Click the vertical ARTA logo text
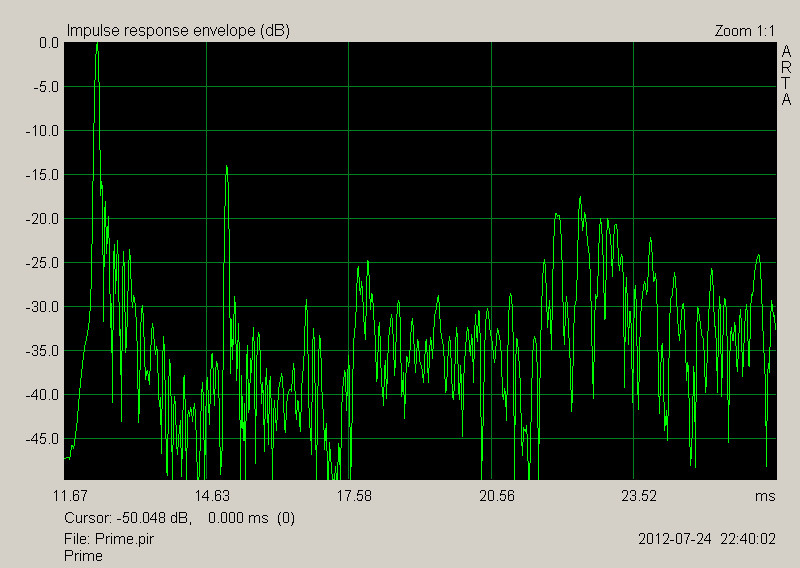800x568 pixels. point(786,75)
